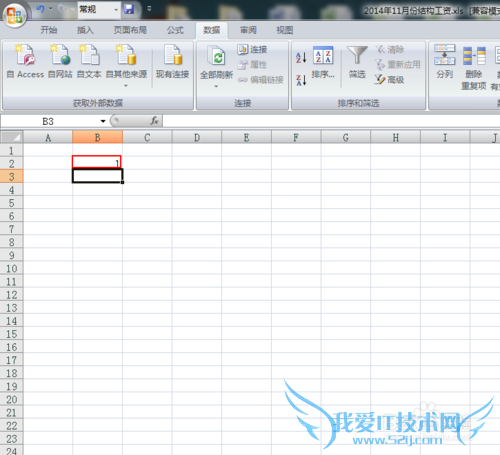The image size is (500, 455).
Task: Click 清除 filter button
Action: pyautogui.click(x=389, y=50)
